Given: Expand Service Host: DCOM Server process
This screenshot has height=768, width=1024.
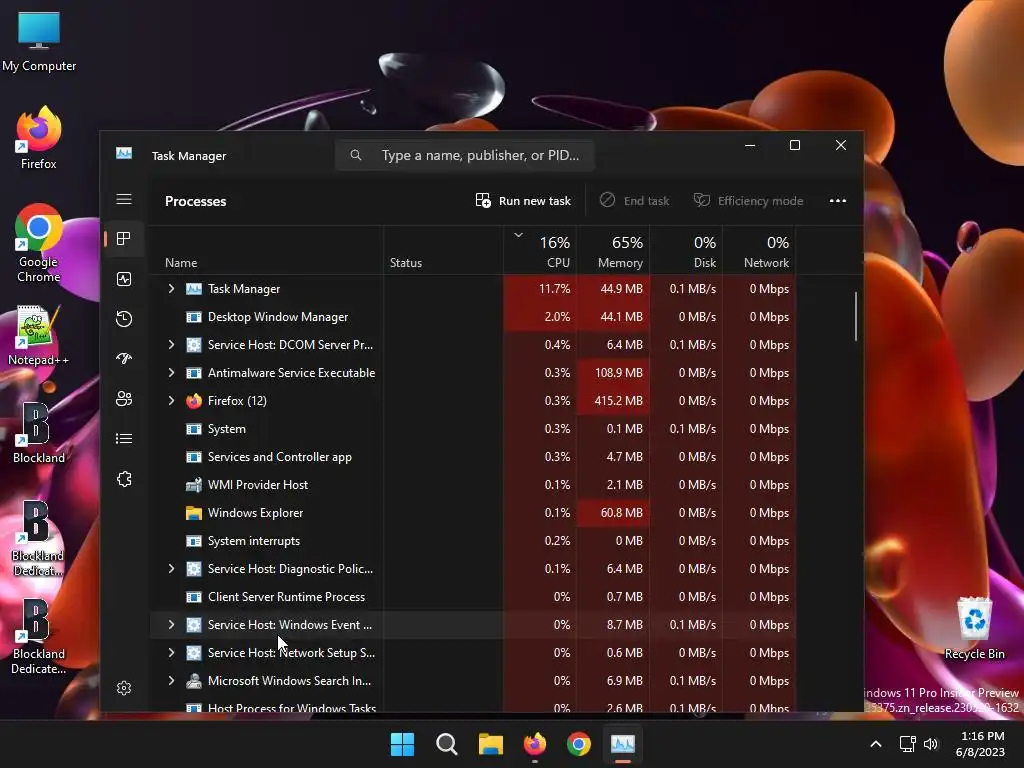Looking at the screenshot, I should click(x=171, y=344).
